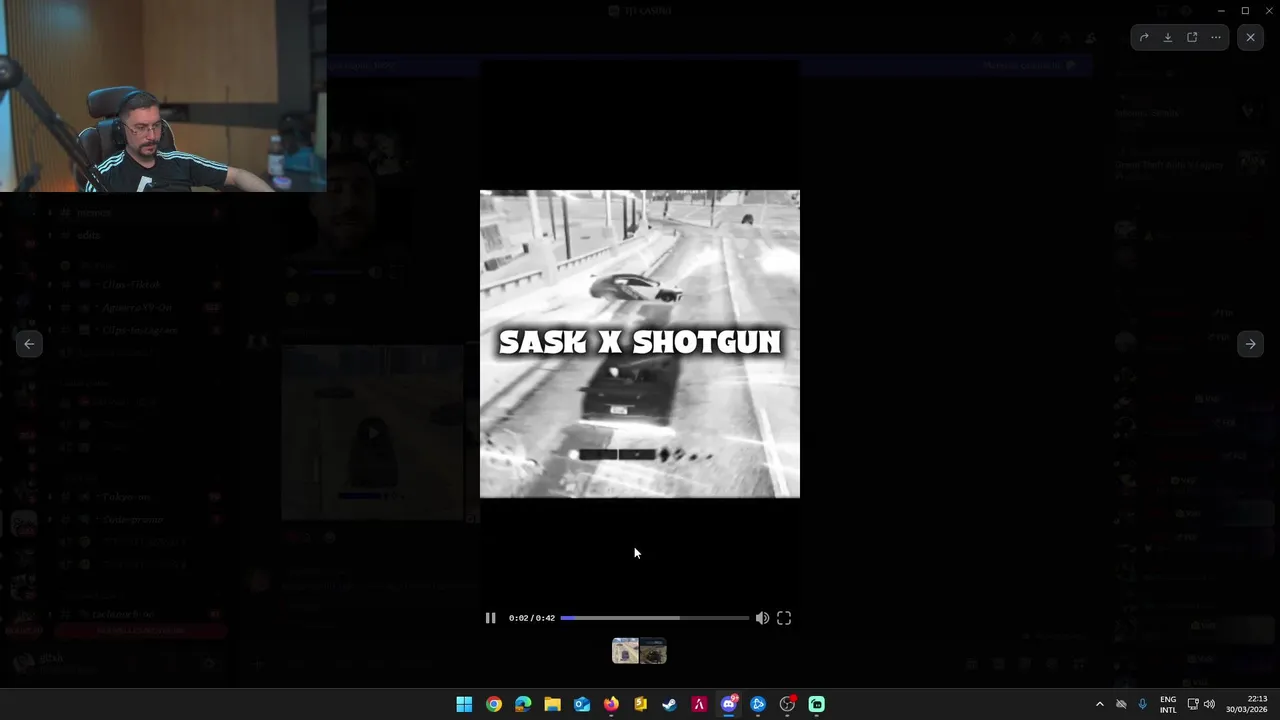This screenshot has width=1280, height=720.
Task: Open the system volume control
Action: [x=1209, y=704]
